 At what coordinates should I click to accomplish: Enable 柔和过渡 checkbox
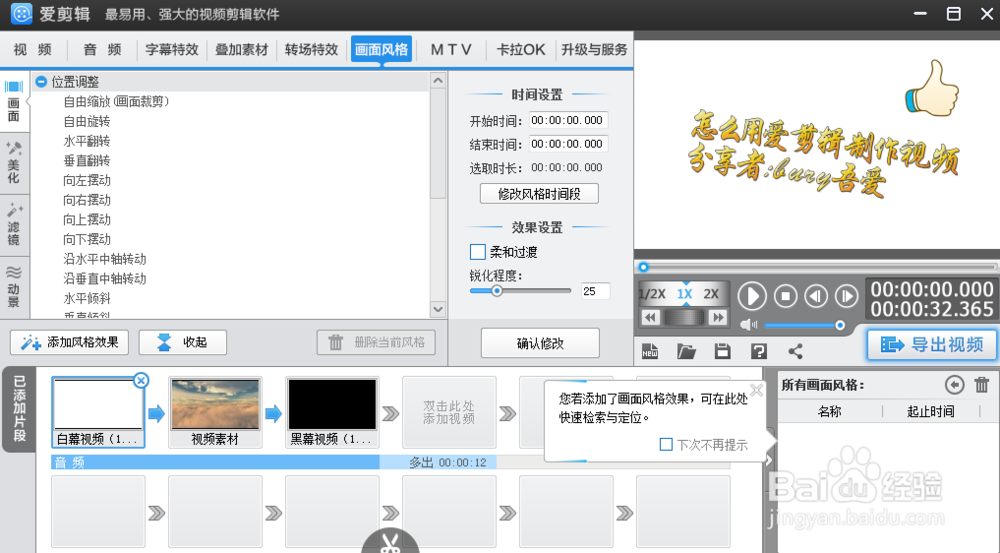[x=478, y=252]
